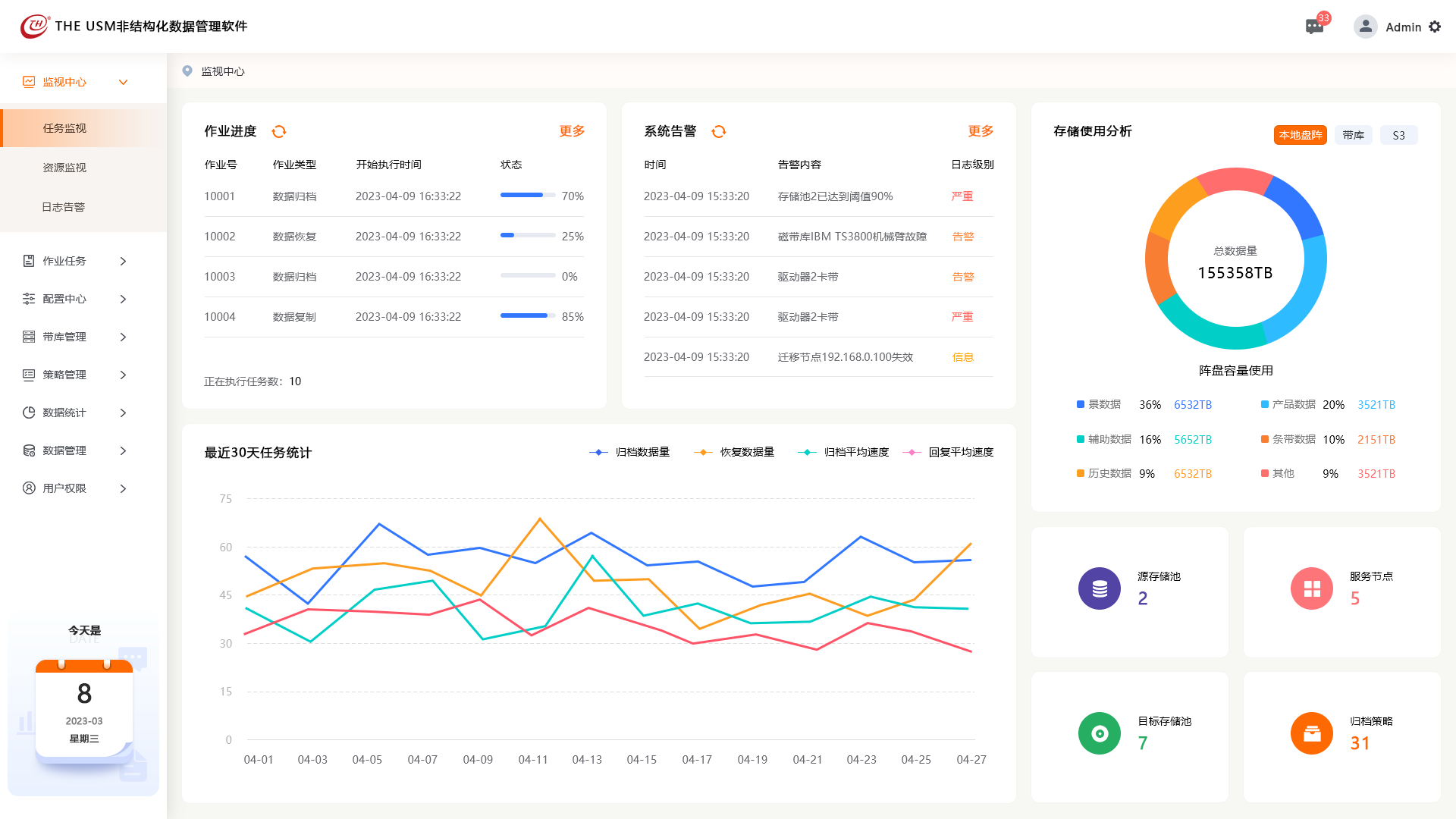This screenshot has height=819, width=1456.
Task: Click 更多 link in 系统告警 panel
Action: pyautogui.click(x=981, y=131)
